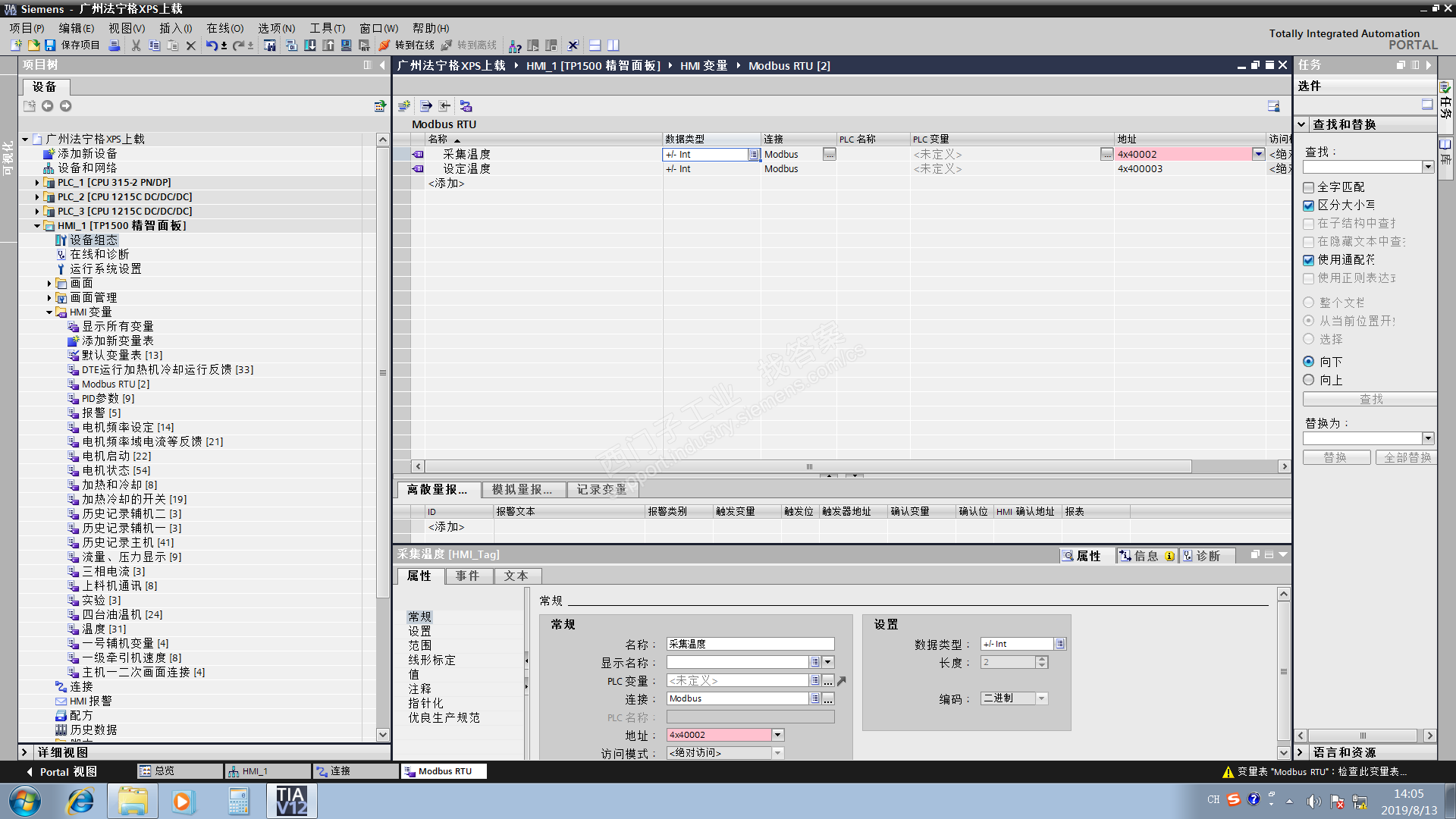
Task: Click the Print icon in toolbar
Action: pyautogui.click(x=115, y=45)
